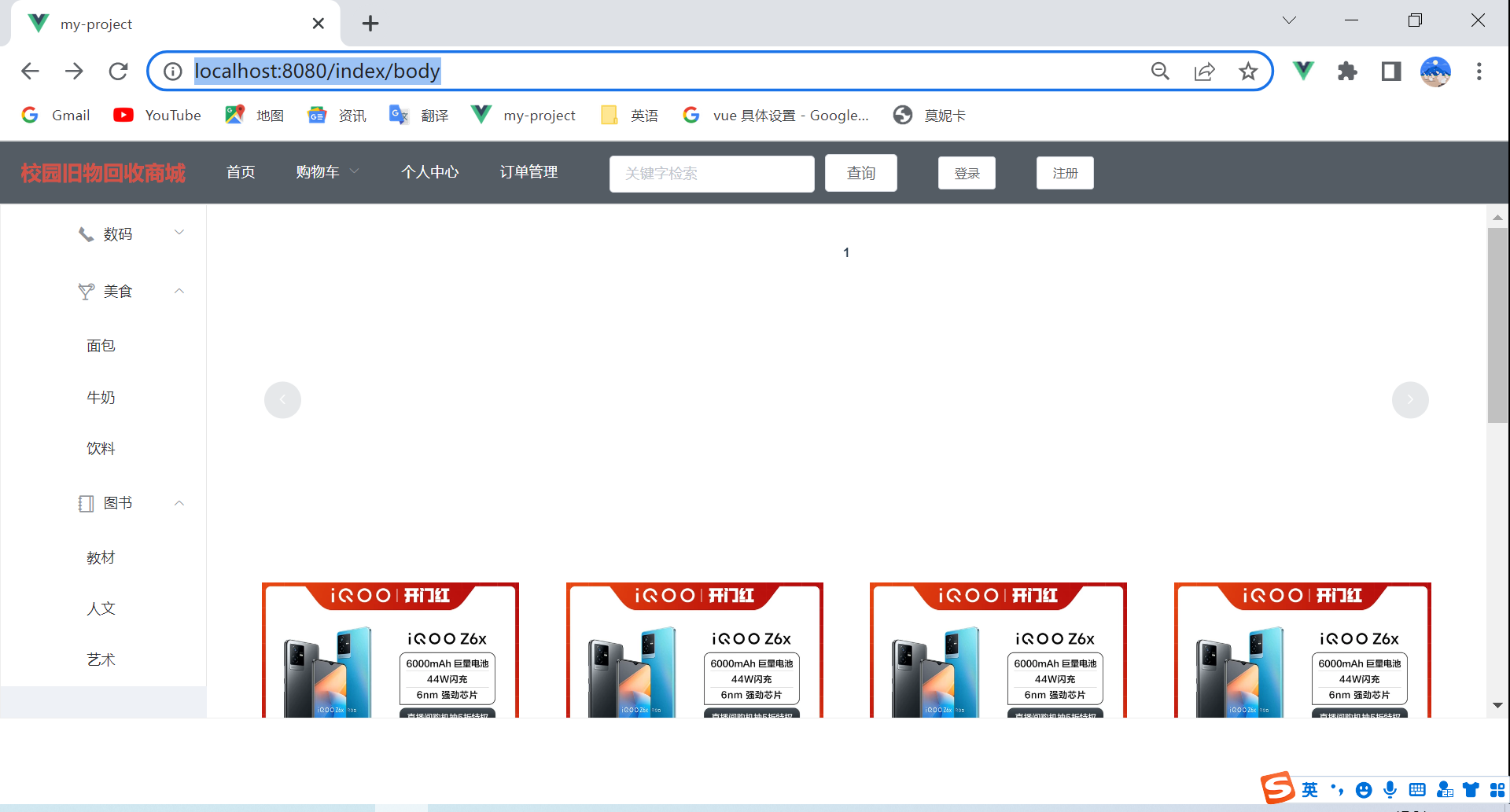The height and width of the screenshot is (812, 1510).
Task: Open 订单管理 in the nav bar
Action: [528, 172]
